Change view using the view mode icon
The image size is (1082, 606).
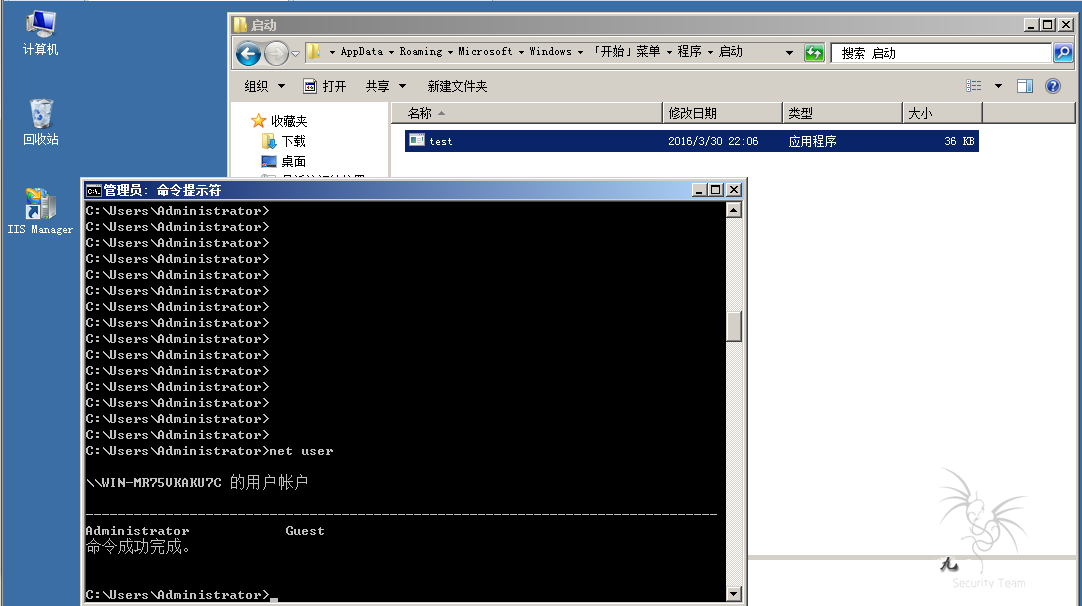pos(974,86)
